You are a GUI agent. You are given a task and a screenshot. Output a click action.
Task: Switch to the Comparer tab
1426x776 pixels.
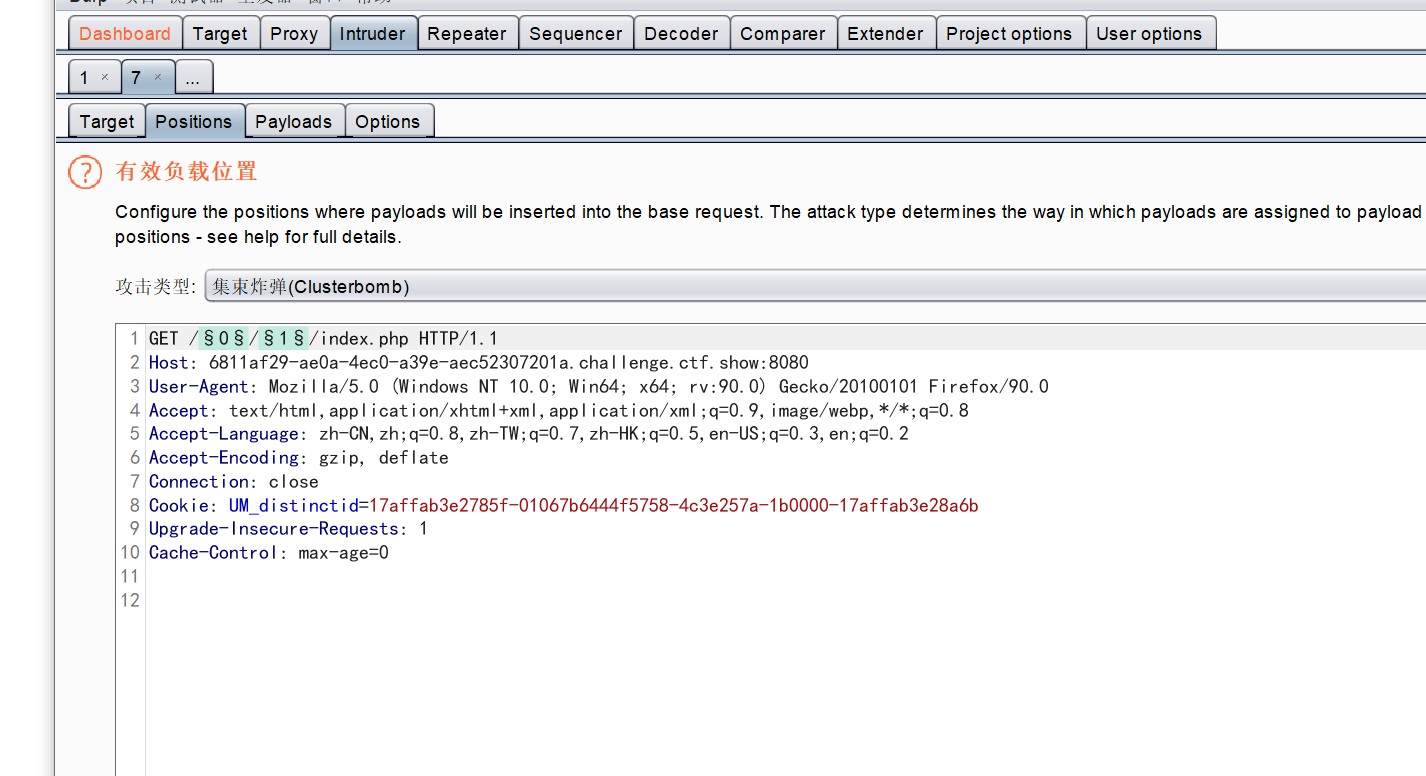tap(783, 33)
